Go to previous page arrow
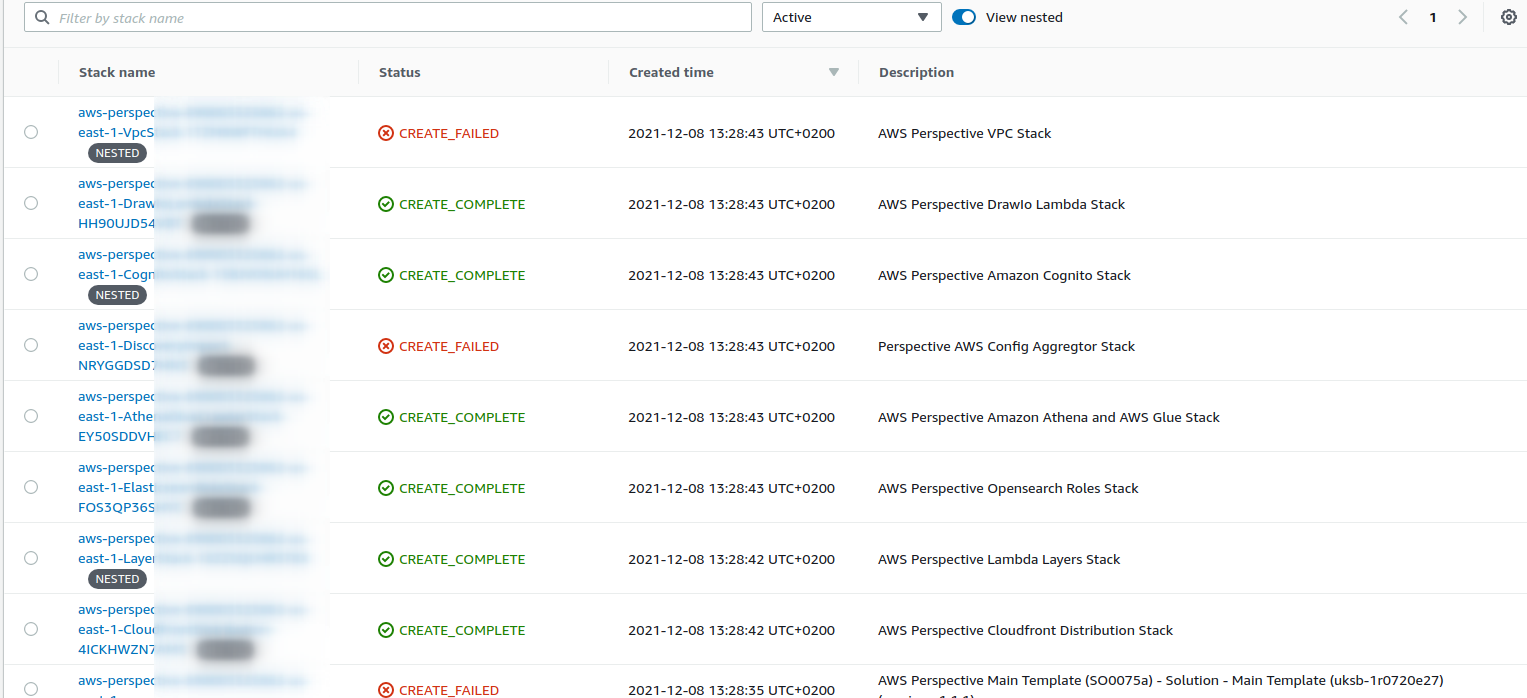Viewport: 1527px width, 698px height. tap(1404, 17)
